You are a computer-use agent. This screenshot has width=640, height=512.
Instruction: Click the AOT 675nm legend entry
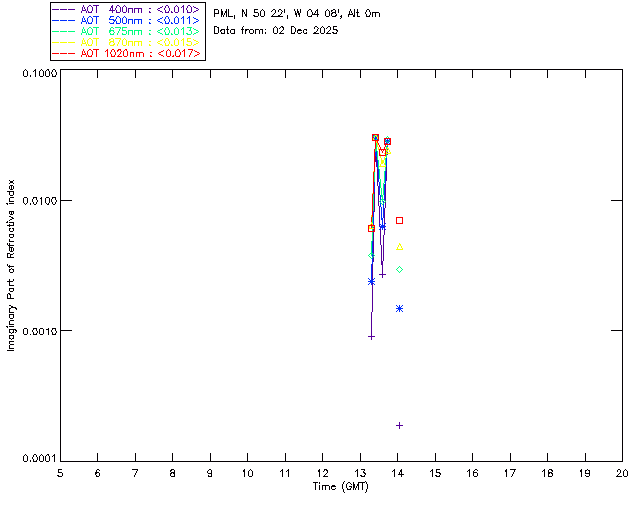(x=126, y=31)
